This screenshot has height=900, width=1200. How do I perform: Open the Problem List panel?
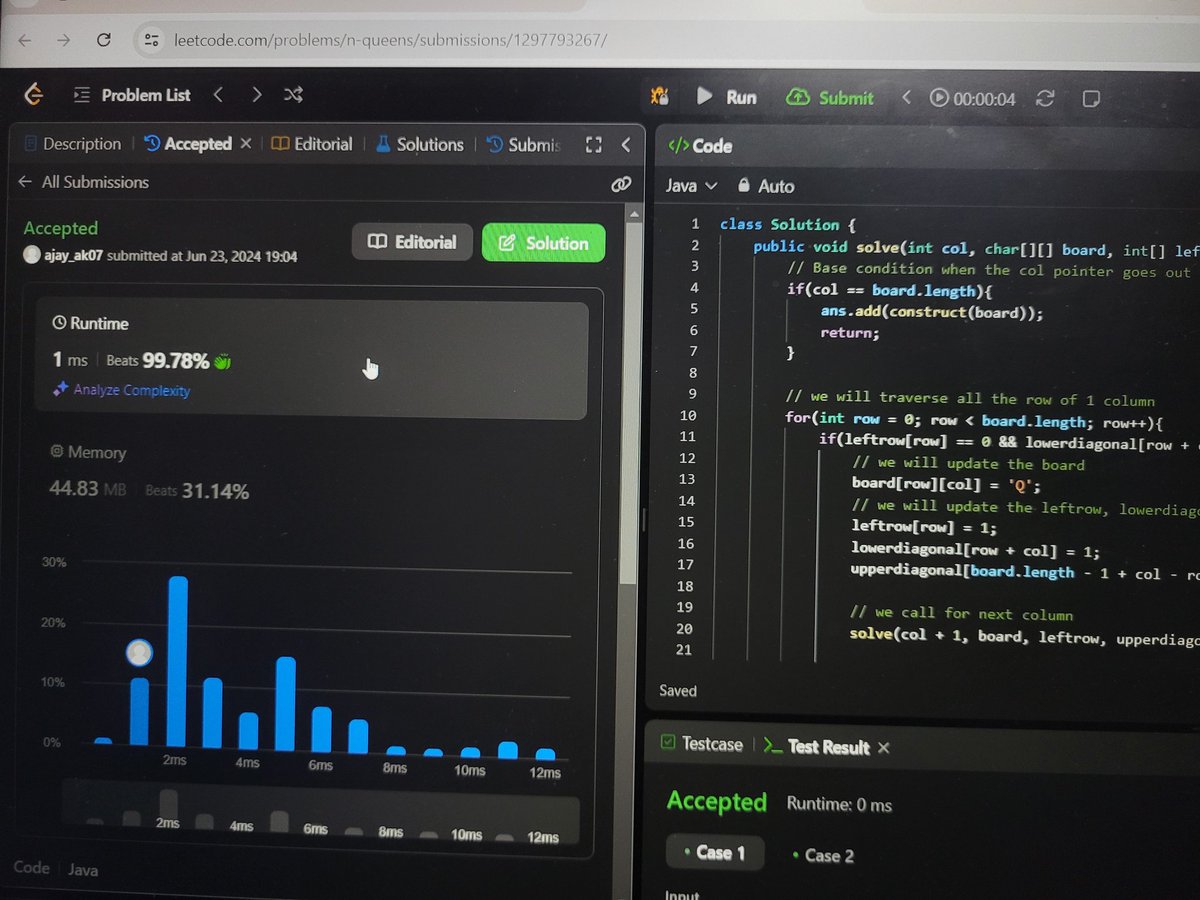tap(131, 95)
